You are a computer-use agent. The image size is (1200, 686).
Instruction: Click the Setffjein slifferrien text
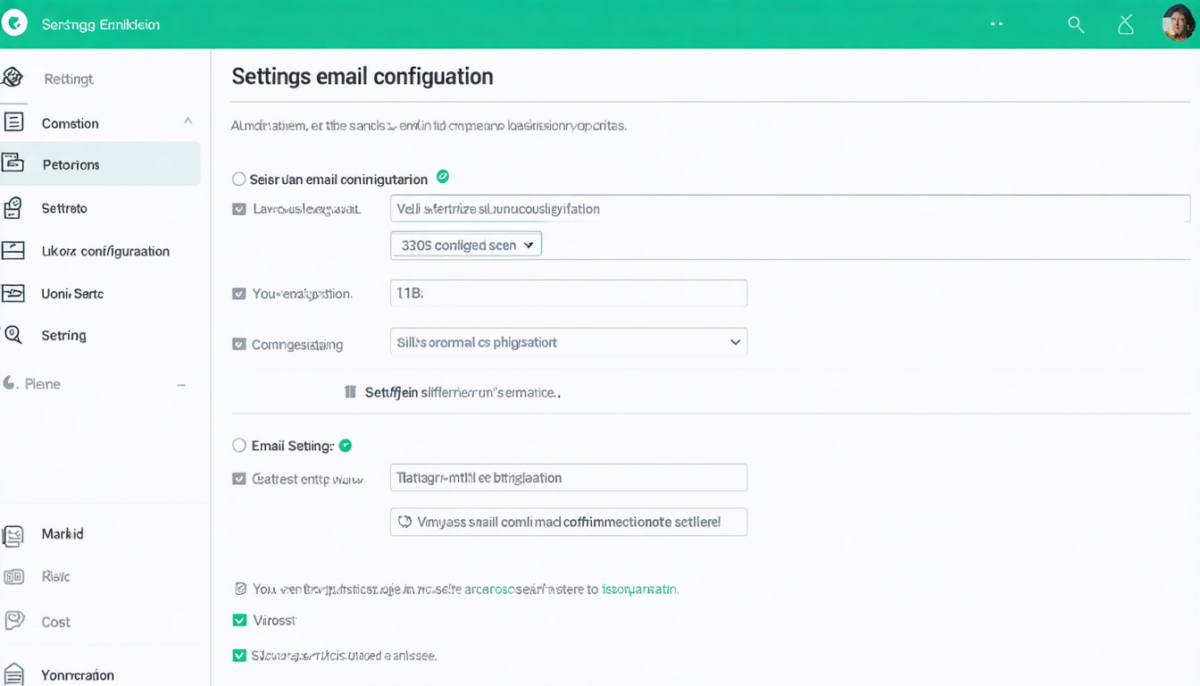tap(462, 393)
